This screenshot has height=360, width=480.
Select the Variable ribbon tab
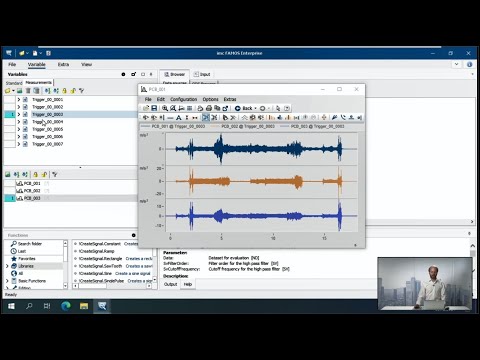pos(37,64)
